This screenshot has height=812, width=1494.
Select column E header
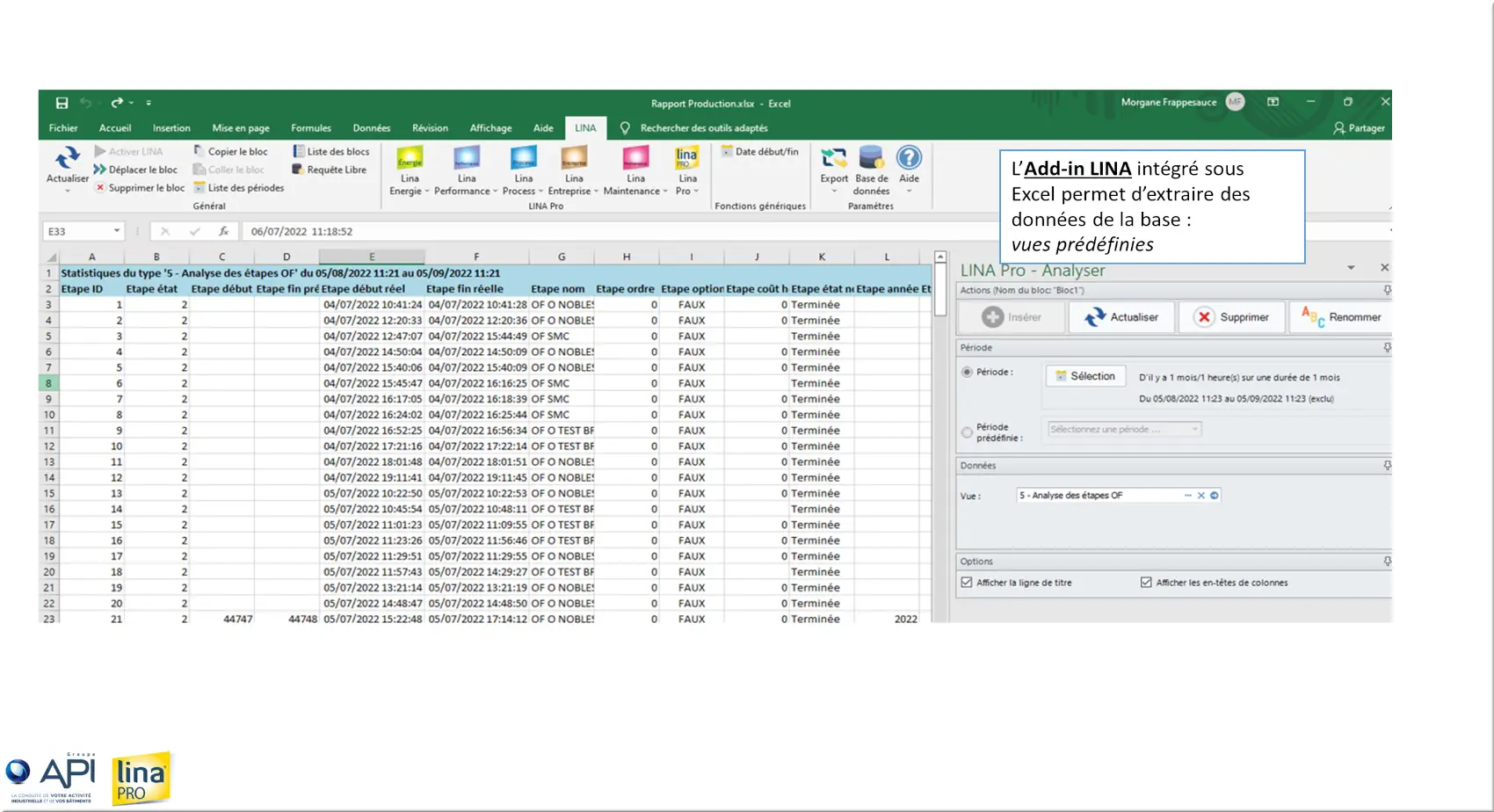pos(372,257)
